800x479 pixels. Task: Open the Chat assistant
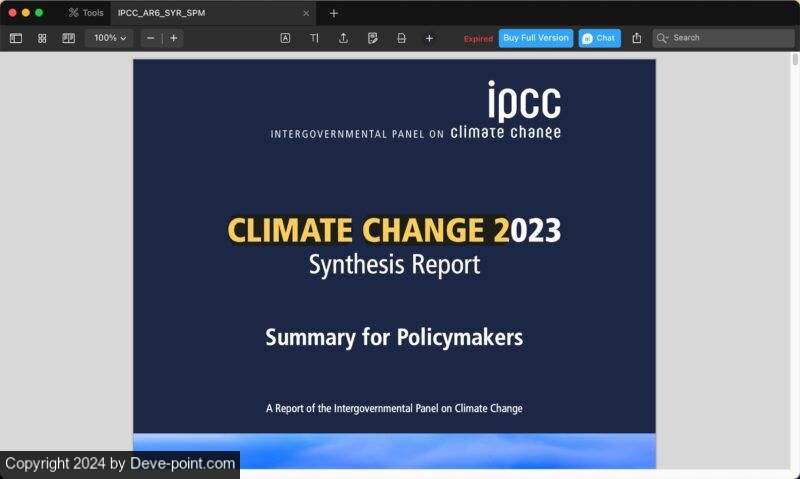(x=599, y=38)
